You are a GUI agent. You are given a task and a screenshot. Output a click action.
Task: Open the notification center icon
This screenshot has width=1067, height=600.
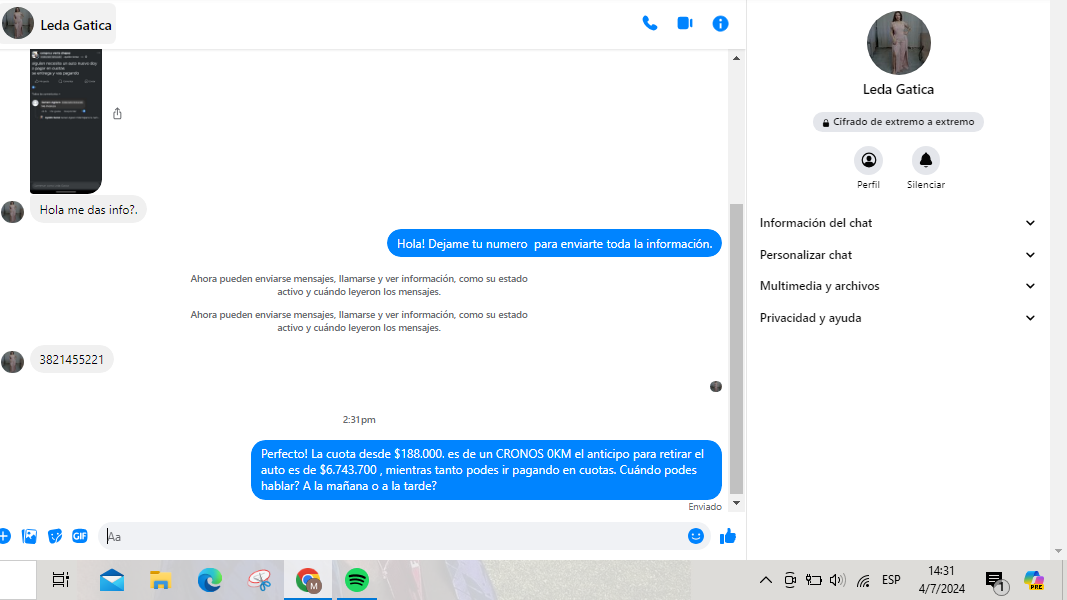[x=996, y=581]
